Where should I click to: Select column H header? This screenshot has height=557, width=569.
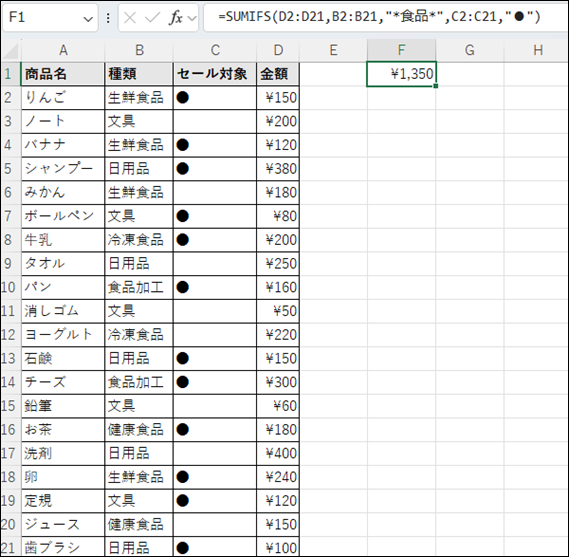tap(537, 50)
